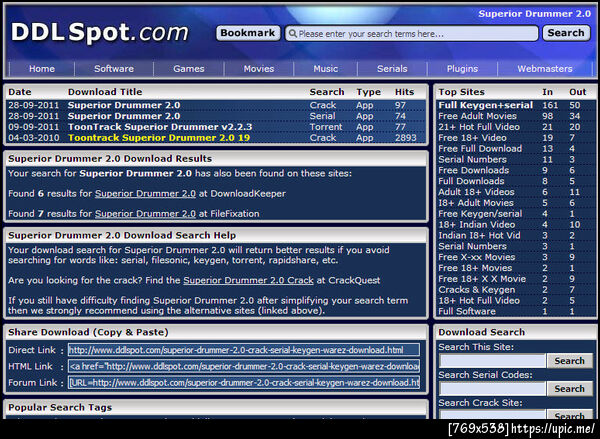The height and width of the screenshot is (439, 600).
Task: Click the 2893 hits value
Action: (x=406, y=138)
